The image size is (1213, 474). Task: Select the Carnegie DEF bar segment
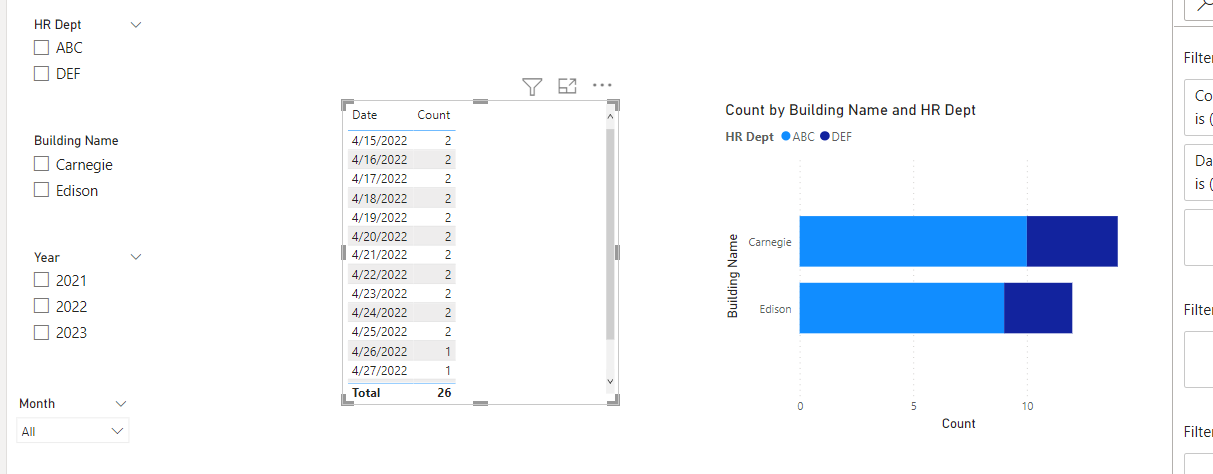tap(1072, 241)
